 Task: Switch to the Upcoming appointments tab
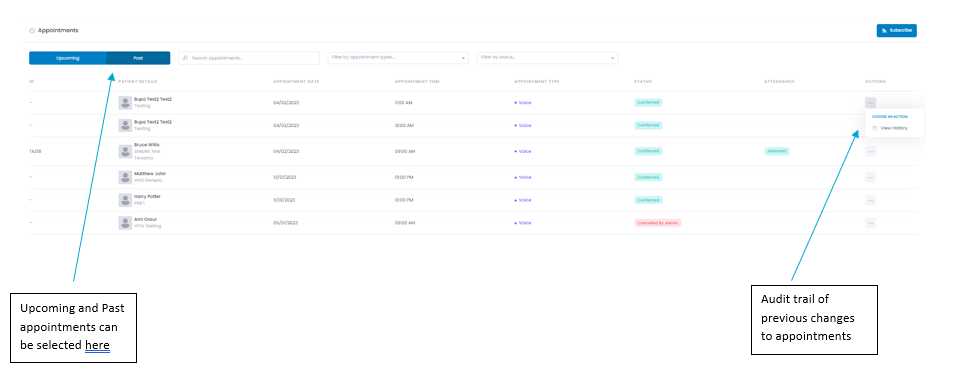[x=68, y=58]
